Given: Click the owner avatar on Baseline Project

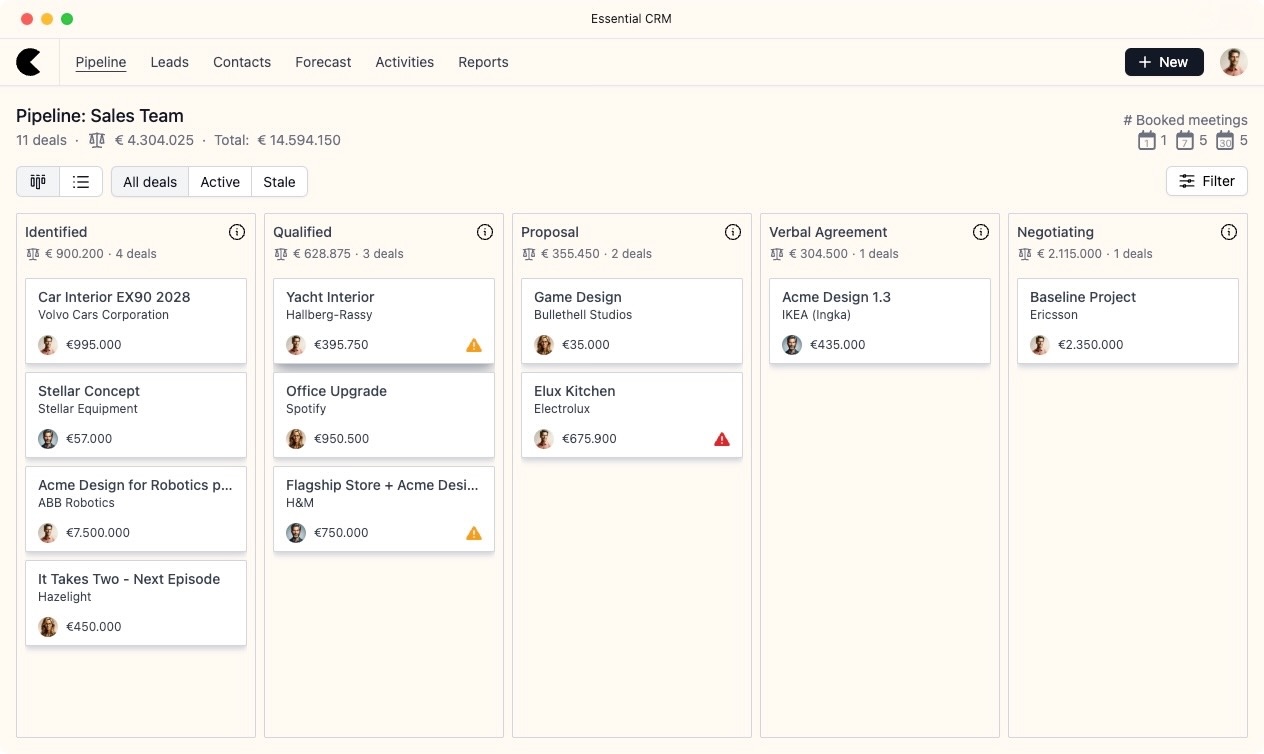Looking at the screenshot, I should [1040, 344].
